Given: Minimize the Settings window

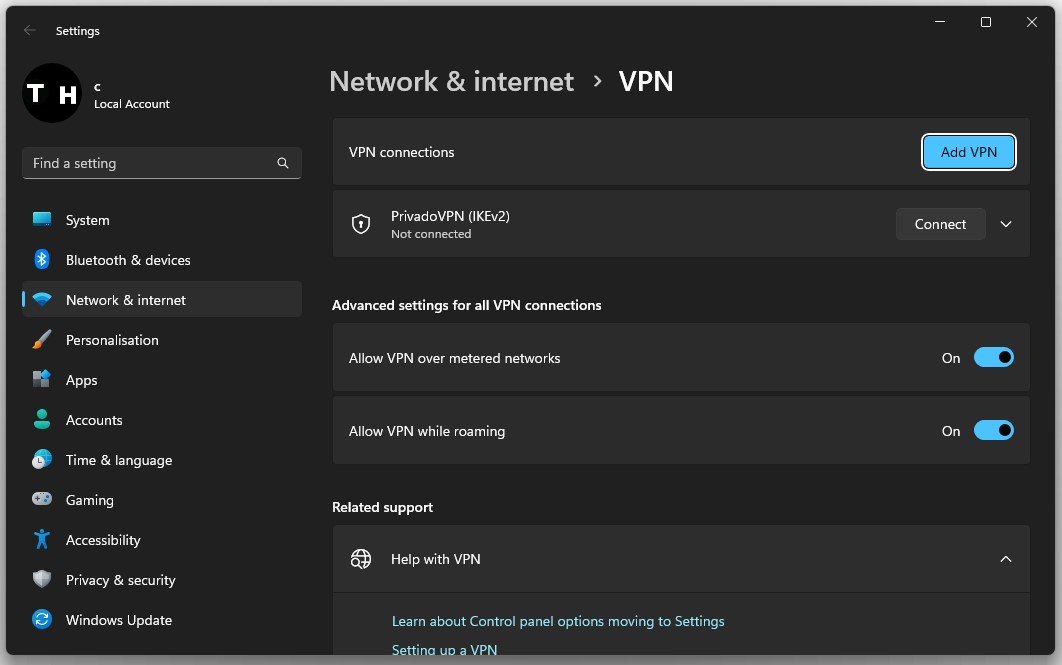Looking at the screenshot, I should [x=939, y=22].
